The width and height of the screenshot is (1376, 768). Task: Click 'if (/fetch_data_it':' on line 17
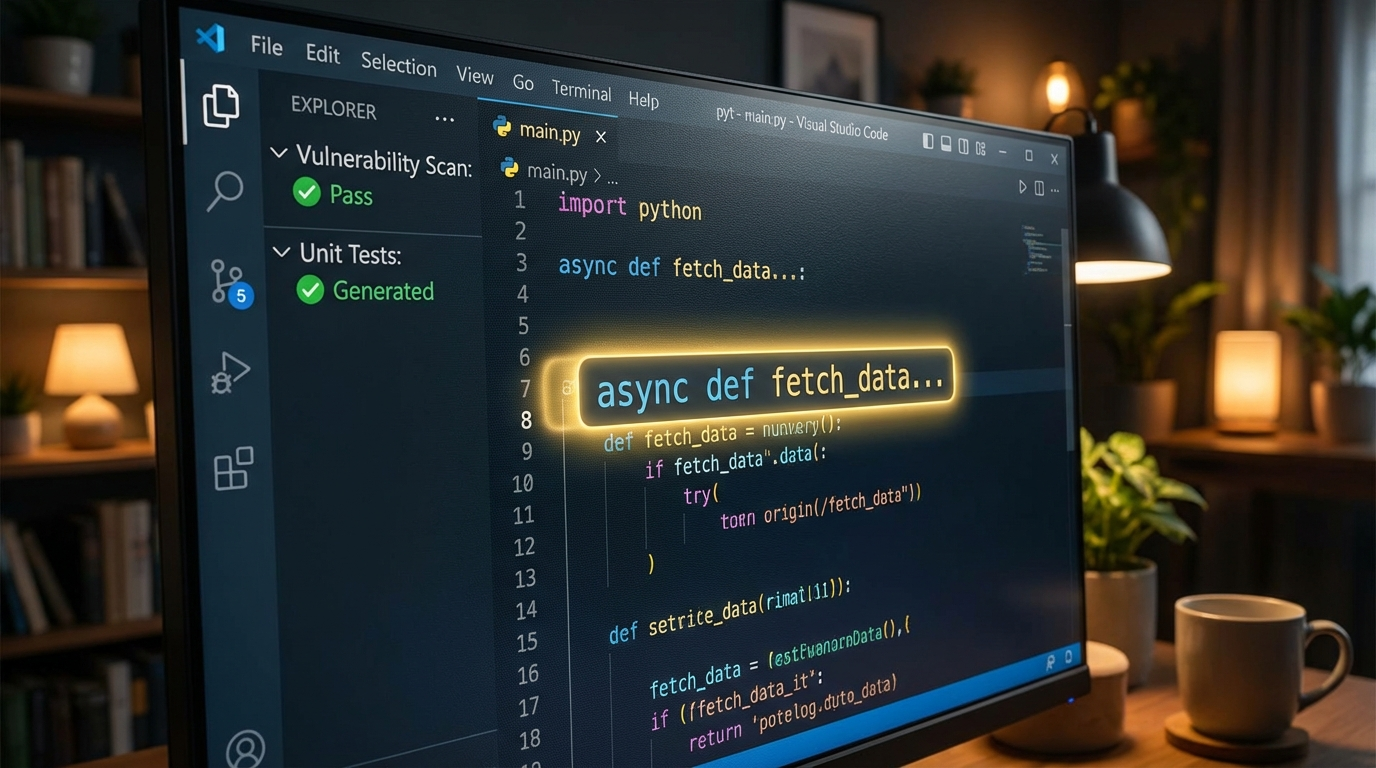coord(737,702)
